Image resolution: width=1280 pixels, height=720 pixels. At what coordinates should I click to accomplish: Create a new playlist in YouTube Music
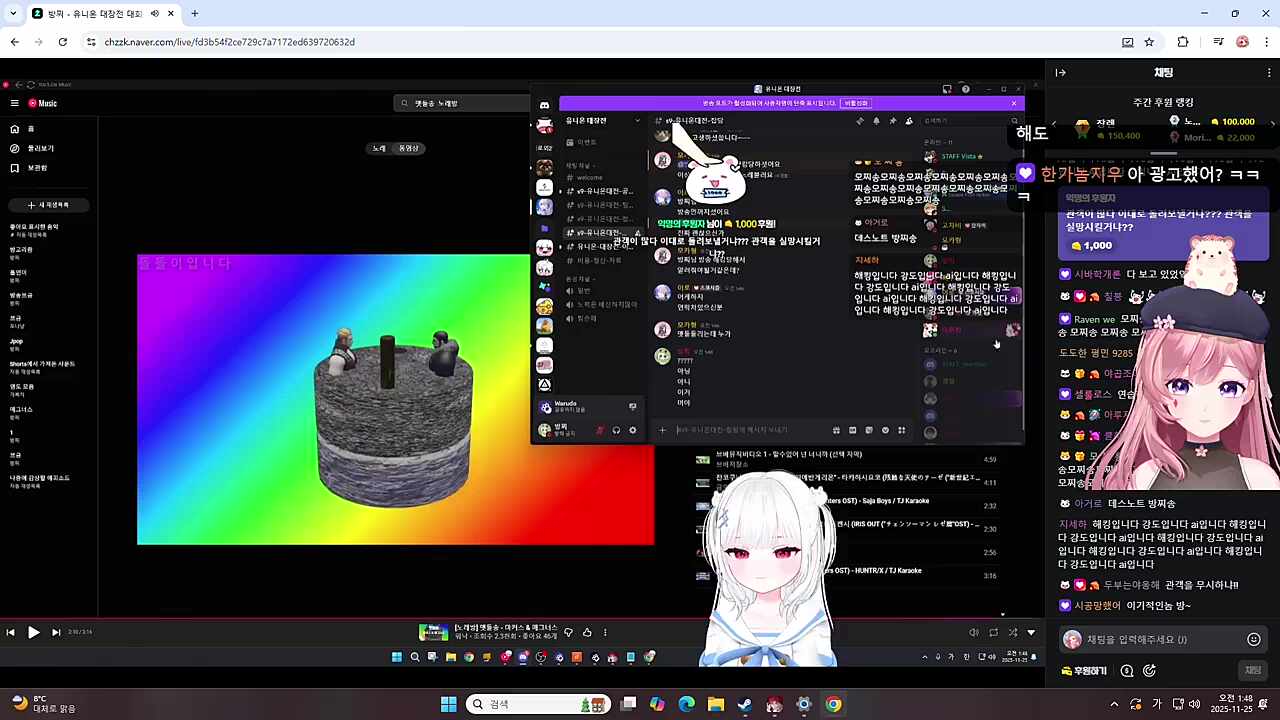[x=49, y=205]
